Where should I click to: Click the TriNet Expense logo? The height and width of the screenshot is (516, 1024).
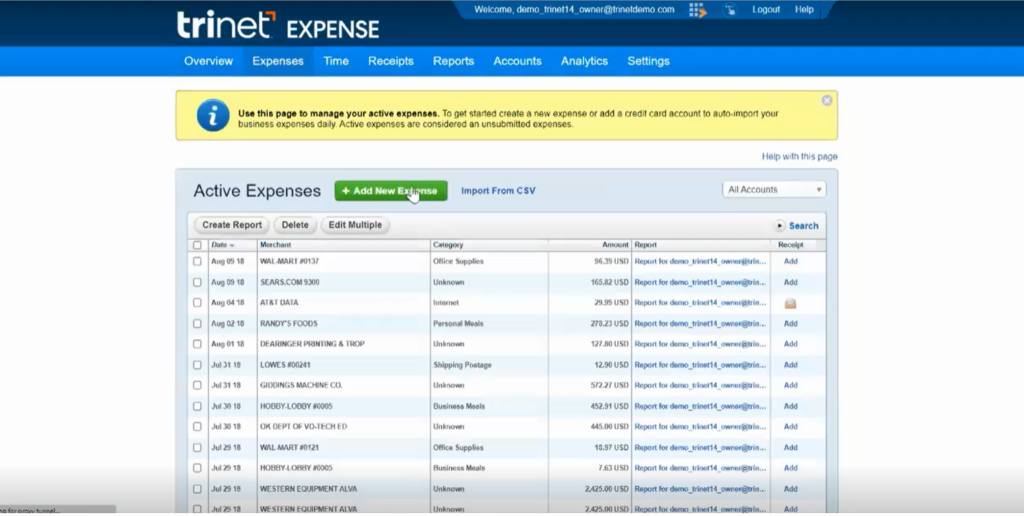click(x=278, y=25)
